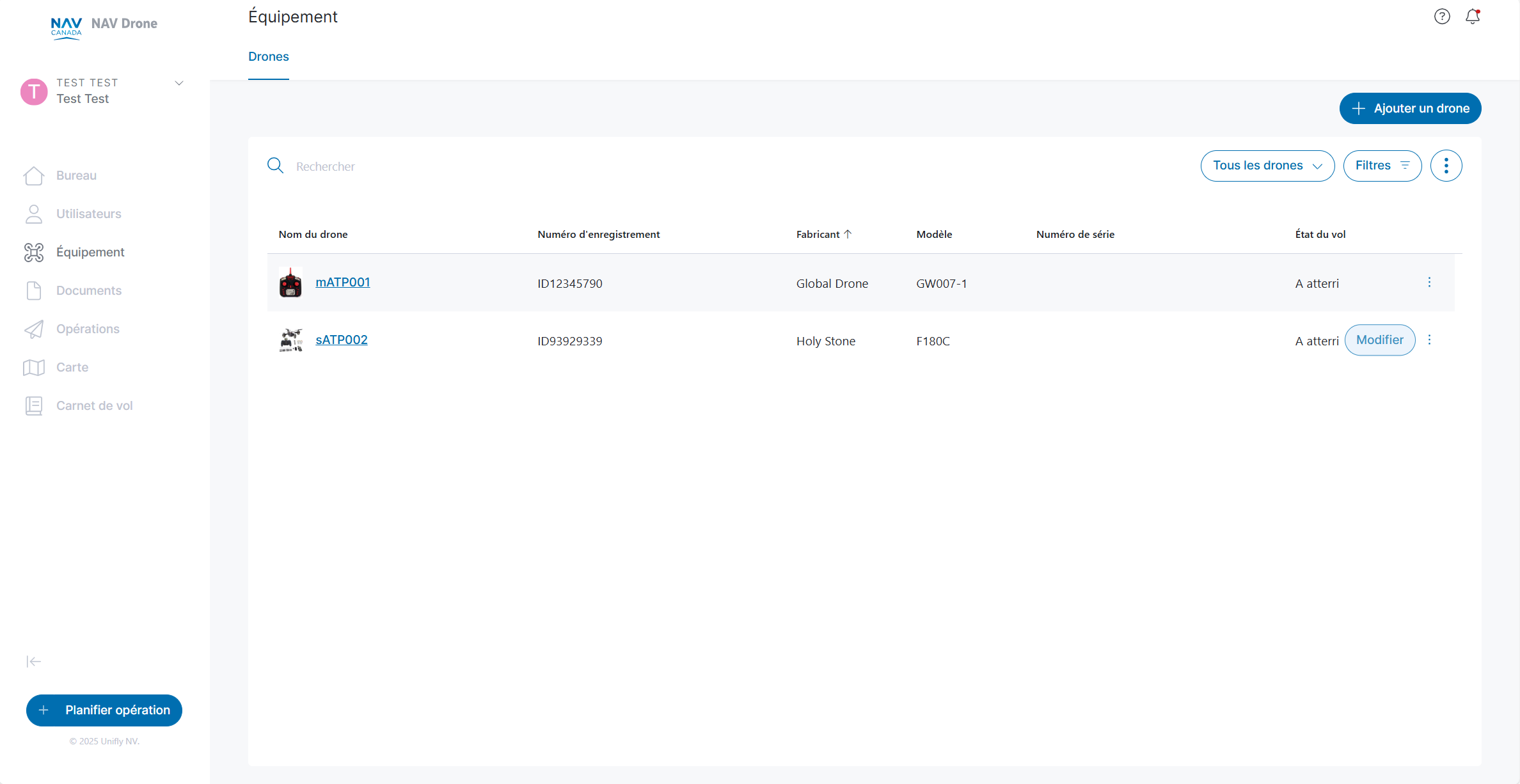This screenshot has height=784, width=1520.
Task: Click A atterri status for sATP002
Action: point(1317,341)
